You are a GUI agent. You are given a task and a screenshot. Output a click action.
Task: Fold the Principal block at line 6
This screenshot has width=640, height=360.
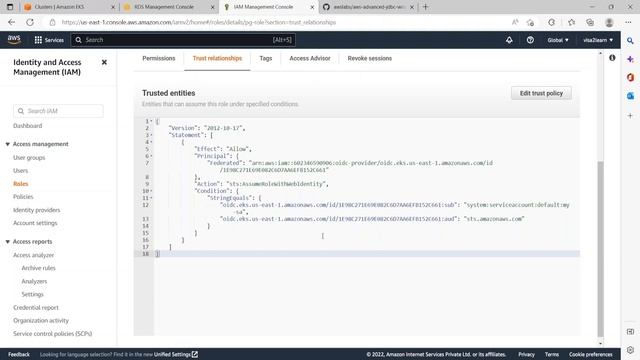point(151,156)
